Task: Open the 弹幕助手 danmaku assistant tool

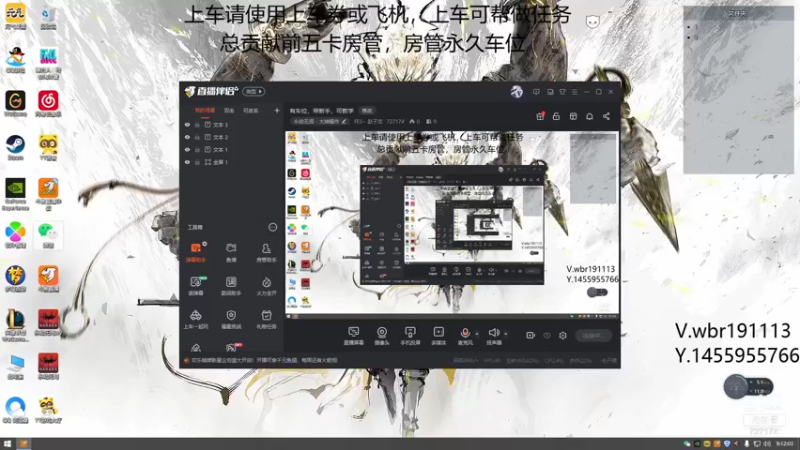Action: click(196, 253)
